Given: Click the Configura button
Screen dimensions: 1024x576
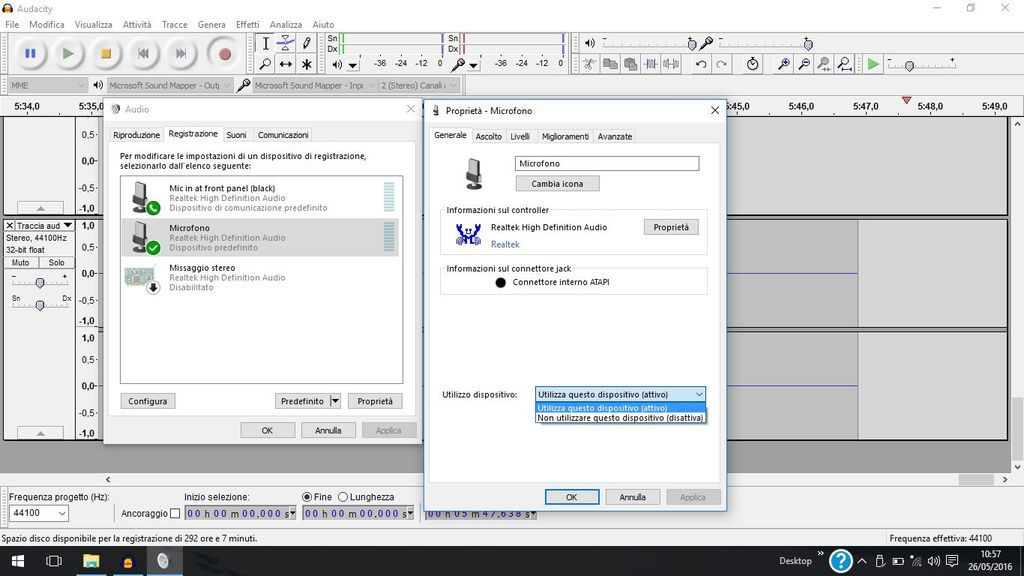Looking at the screenshot, I should click(147, 401).
